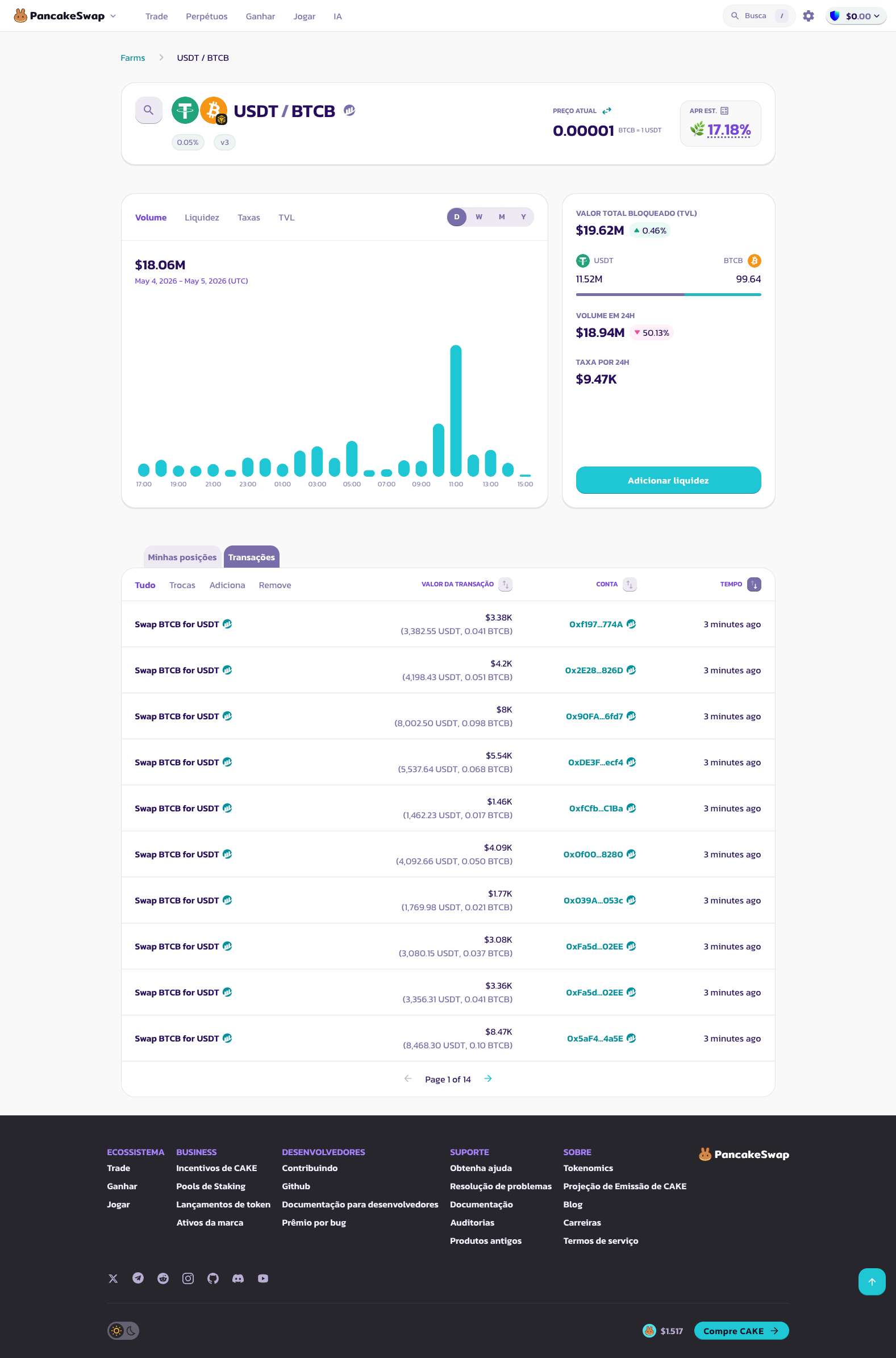Click the 17.18% APR value
Viewport: 896px width, 1358px height.
point(728,130)
